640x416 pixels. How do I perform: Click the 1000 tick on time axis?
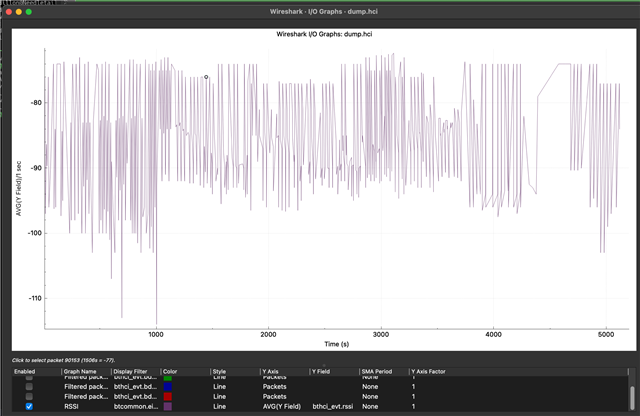point(156,334)
